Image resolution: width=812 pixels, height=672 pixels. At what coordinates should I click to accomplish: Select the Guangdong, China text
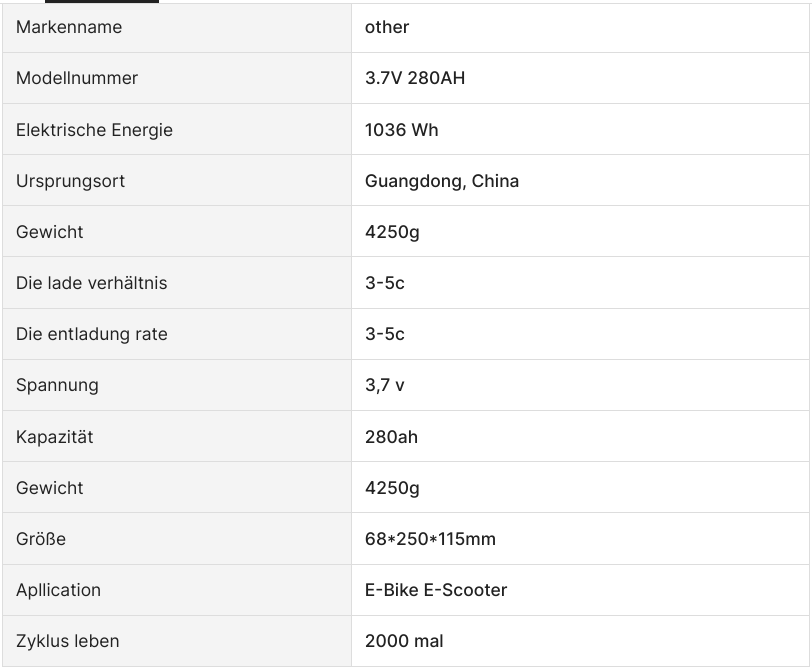441,181
